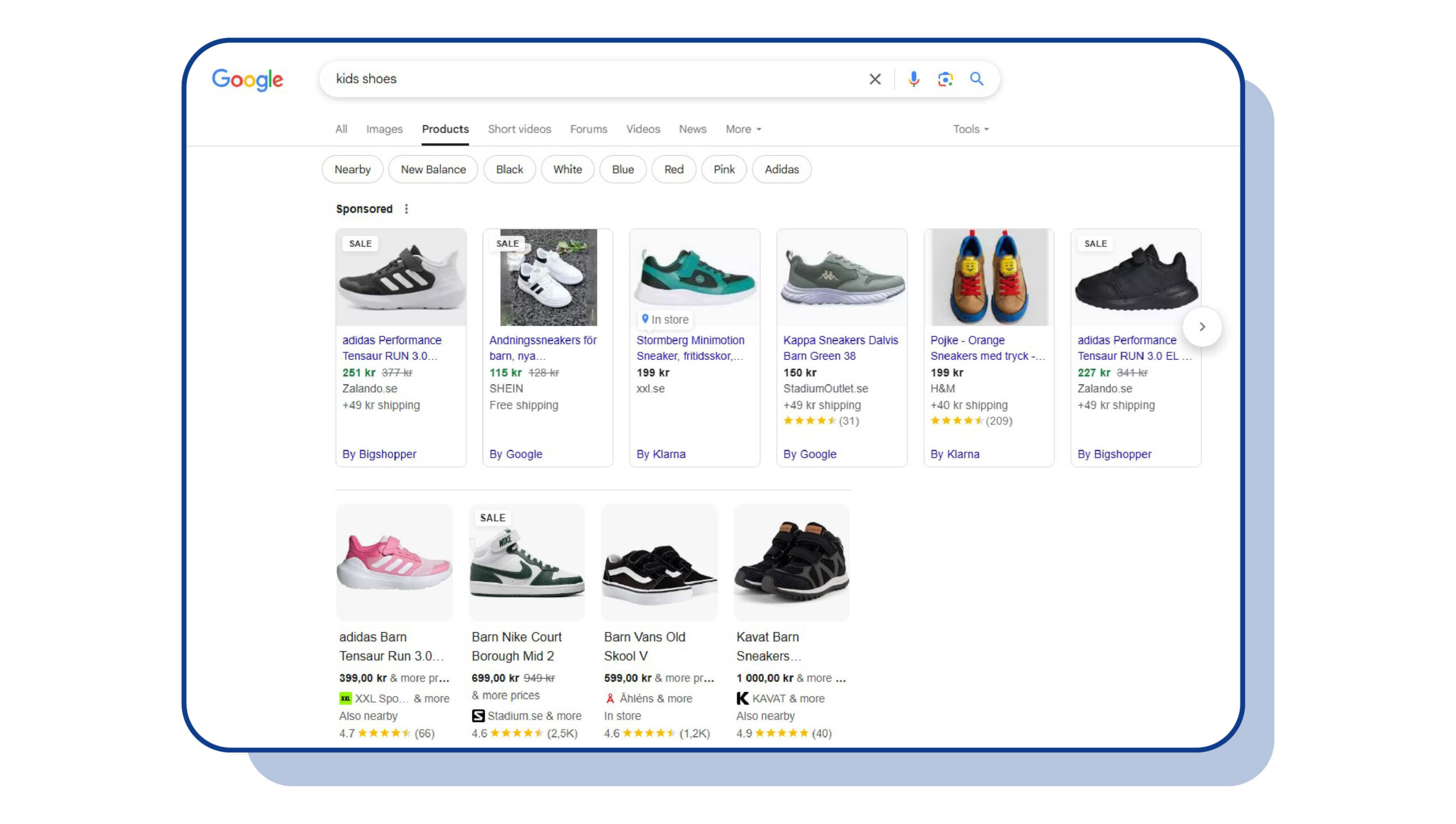Open black adidas Tensaur 227 kr image
Screen dimensions: 1456x824
click(x=1136, y=277)
